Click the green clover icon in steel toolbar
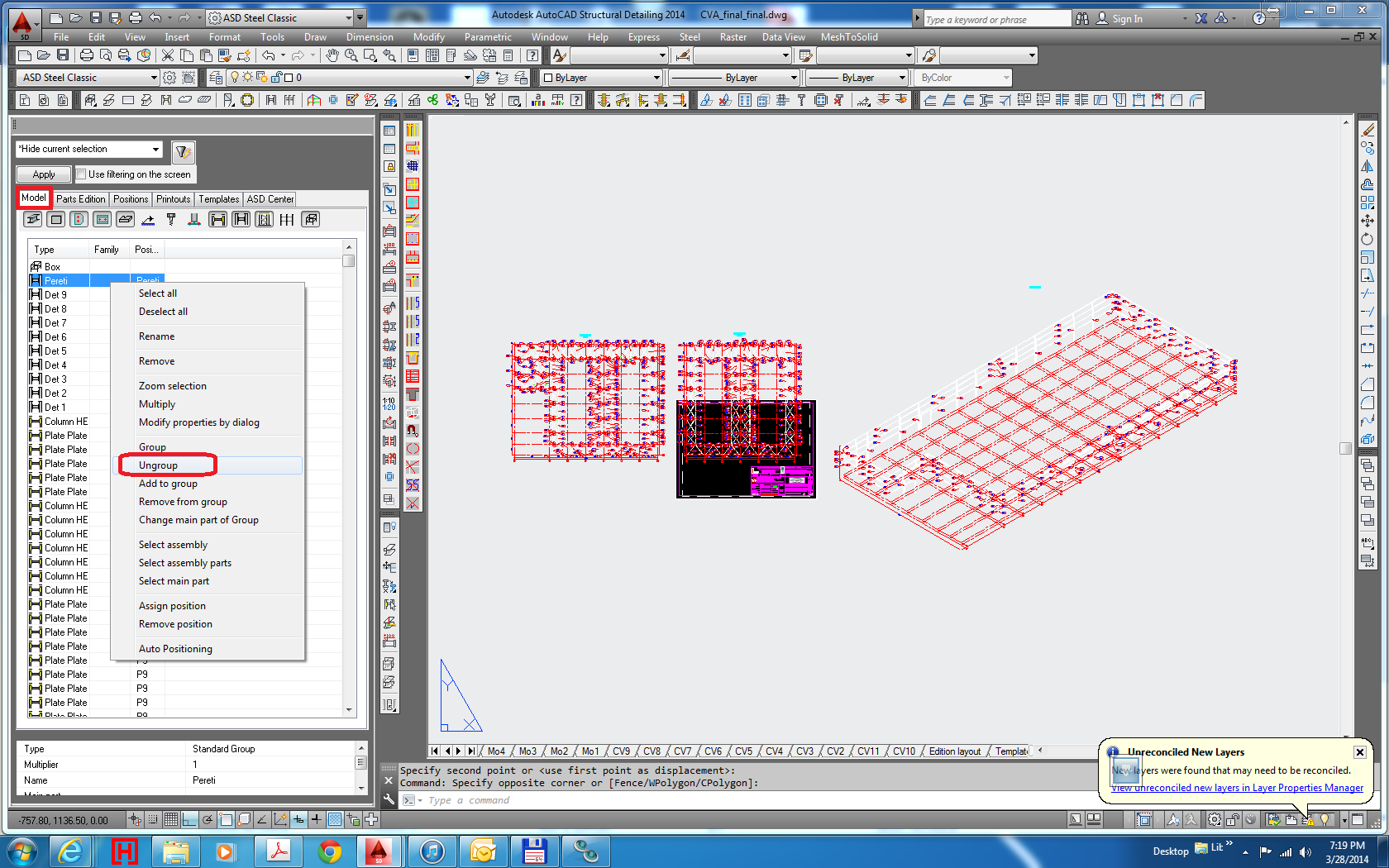Screen dimensions: 1389x868 (432, 100)
